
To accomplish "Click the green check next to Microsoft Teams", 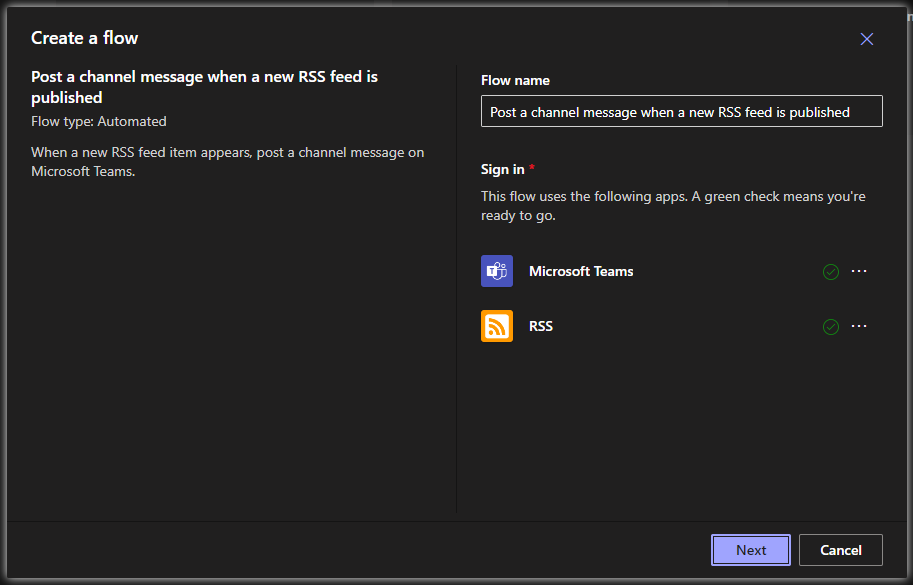I will pyautogui.click(x=830, y=271).
